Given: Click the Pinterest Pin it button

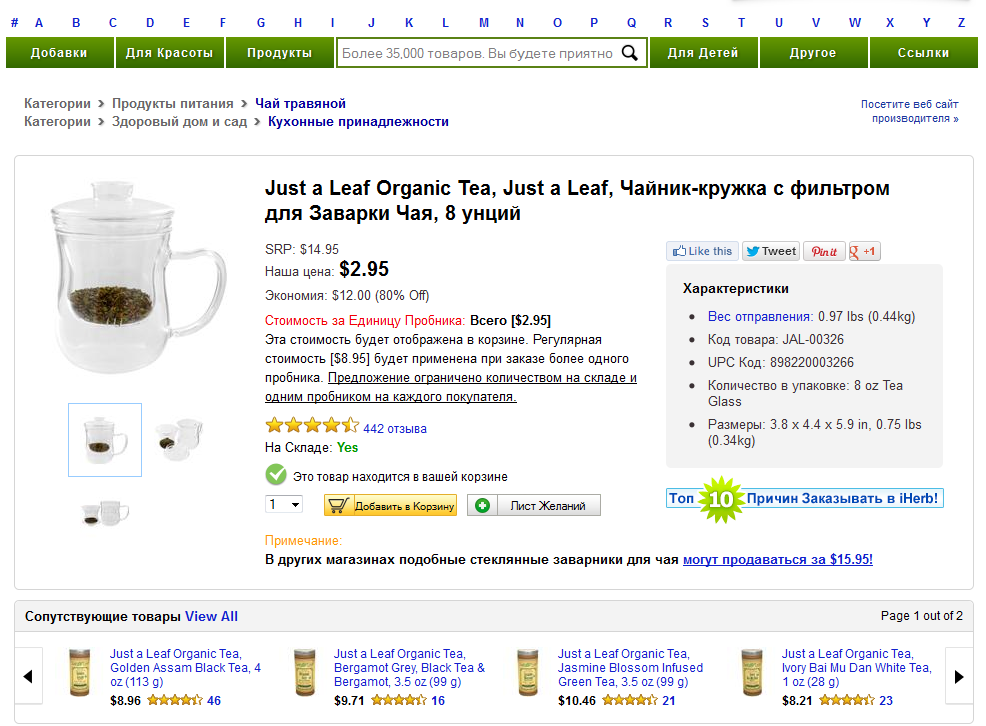Looking at the screenshot, I should click(824, 252).
